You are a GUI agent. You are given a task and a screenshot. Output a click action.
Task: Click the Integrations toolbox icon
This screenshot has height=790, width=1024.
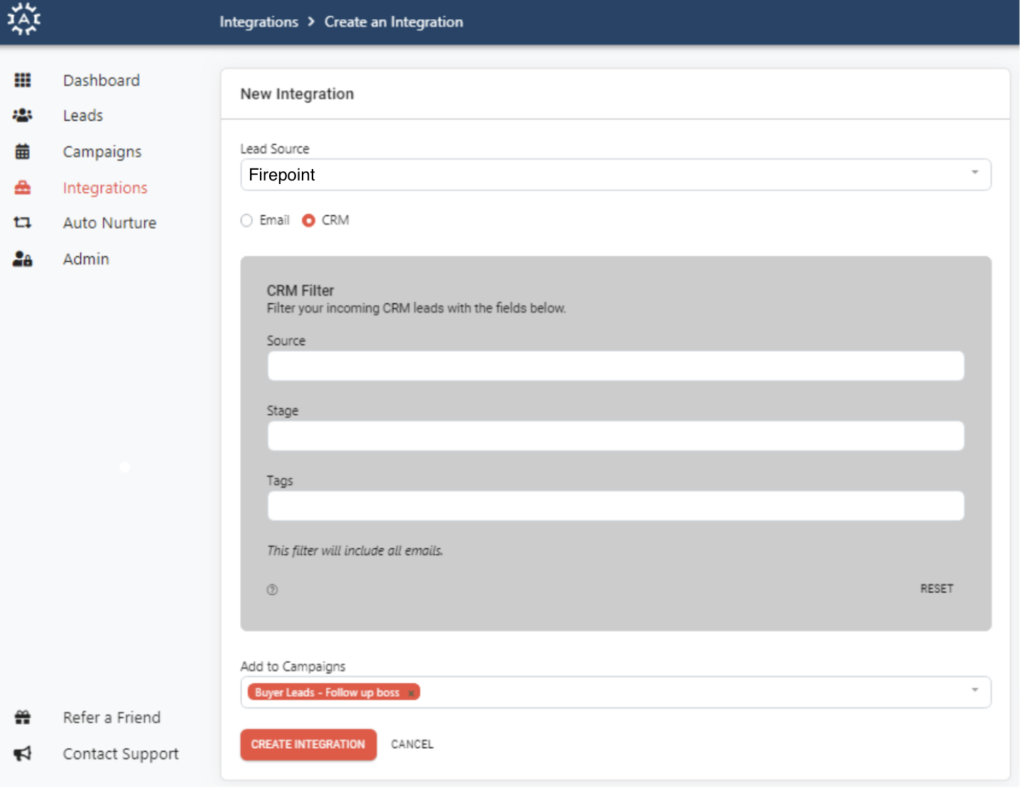(x=23, y=188)
